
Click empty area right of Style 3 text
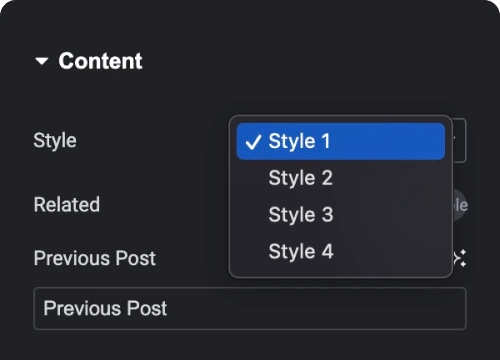388,215
